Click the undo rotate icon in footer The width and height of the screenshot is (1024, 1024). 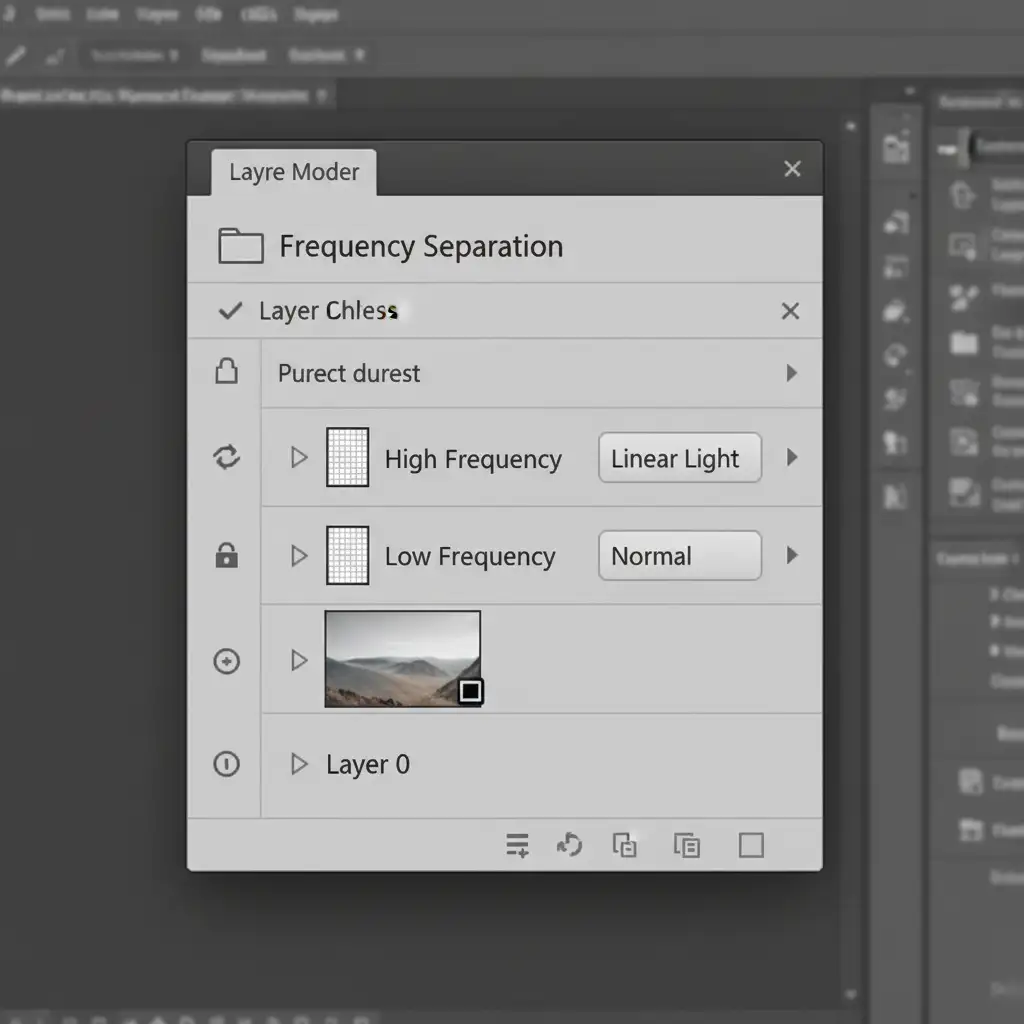coord(569,846)
